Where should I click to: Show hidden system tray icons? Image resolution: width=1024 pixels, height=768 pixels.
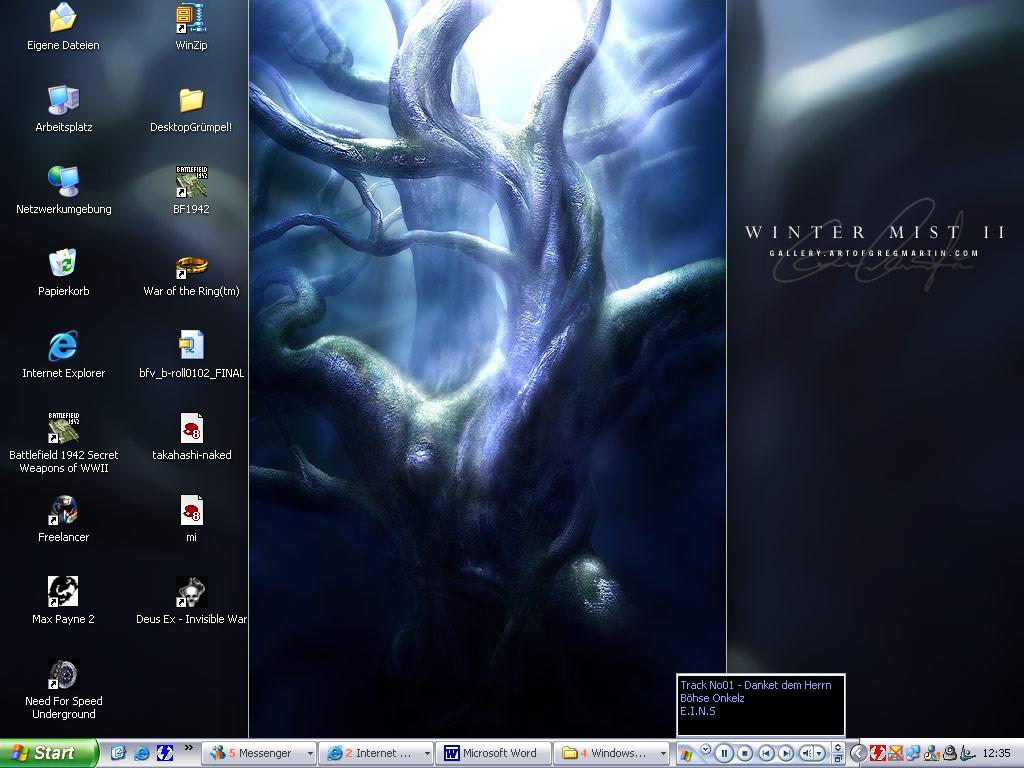tap(858, 753)
